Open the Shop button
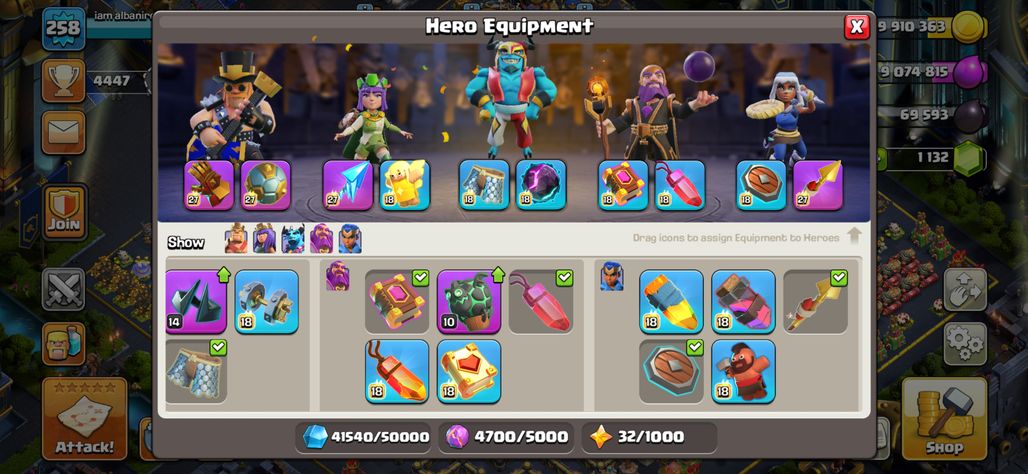This screenshot has width=1028, height=474. coord(944,418)
